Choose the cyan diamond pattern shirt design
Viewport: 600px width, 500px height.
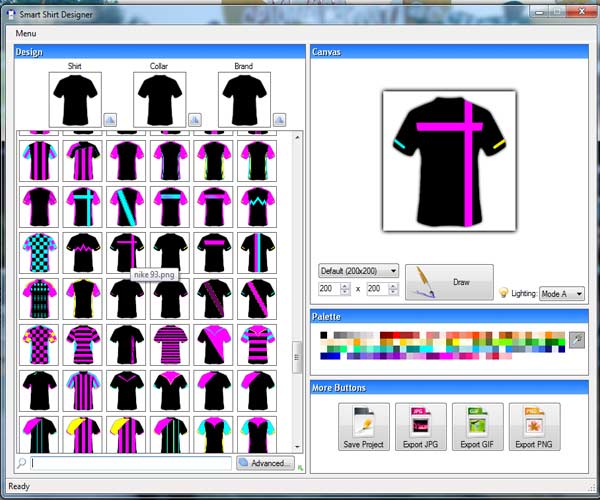pyautogui.click(x=39, y=299)
